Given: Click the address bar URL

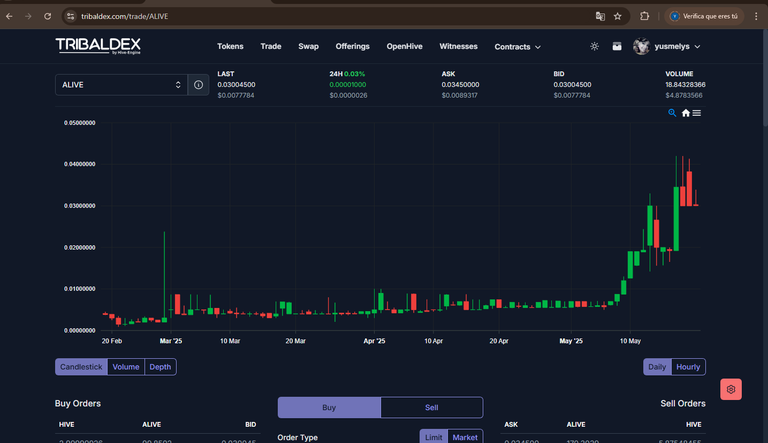Looking at the screenshot, I should [124, 16].
